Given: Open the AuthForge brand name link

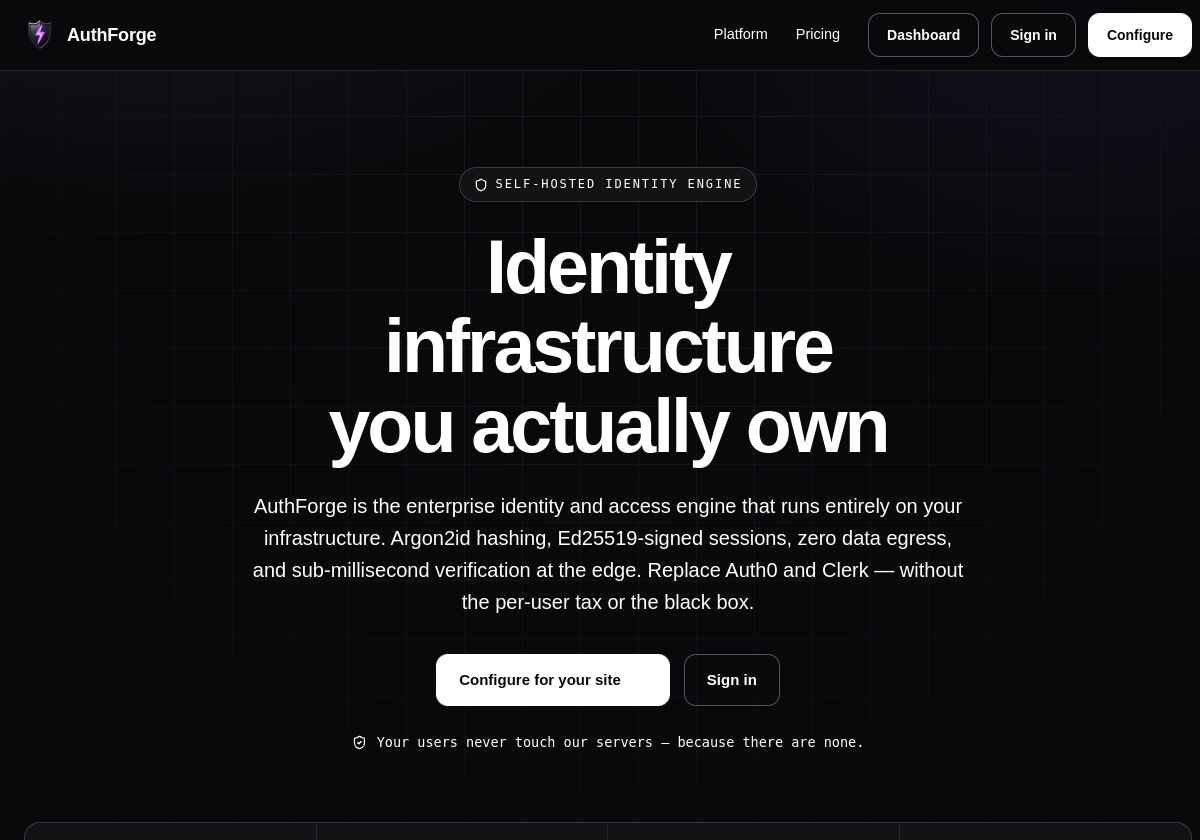Looking at the screenshot, I should (x=111, y=35).
